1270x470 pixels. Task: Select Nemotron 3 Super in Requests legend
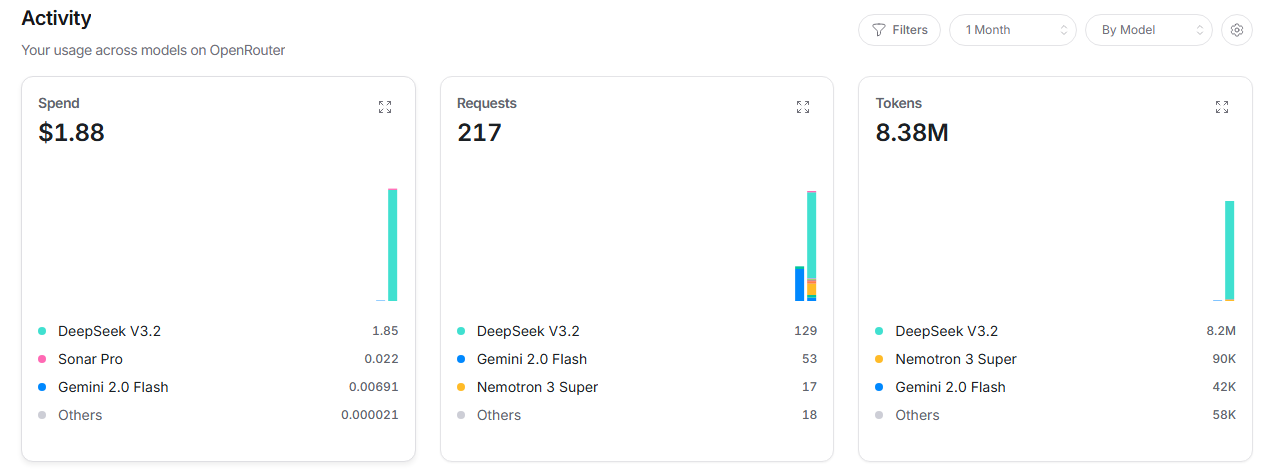[x=537, y=387]
